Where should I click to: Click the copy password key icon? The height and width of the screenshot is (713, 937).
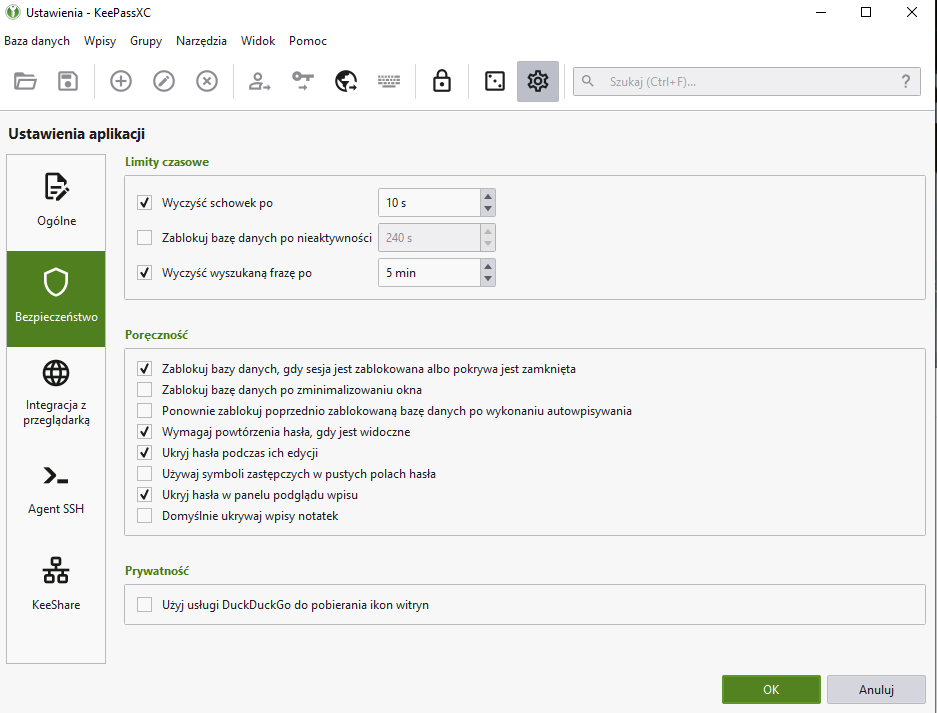(303, 81)
